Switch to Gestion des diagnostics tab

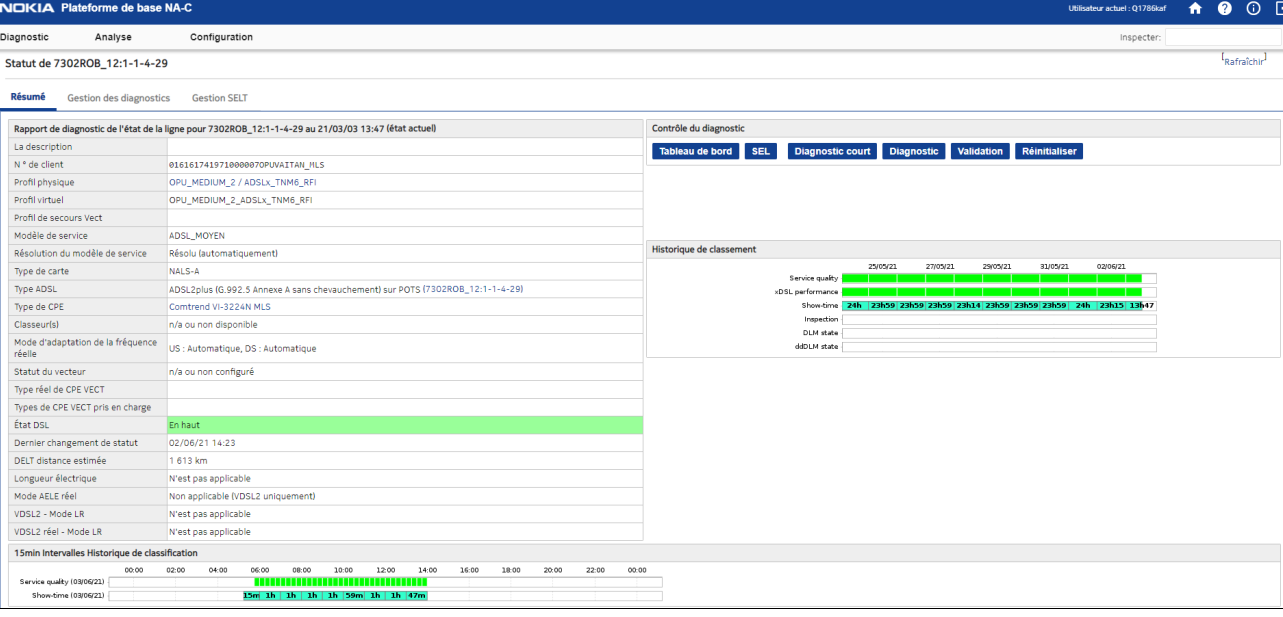pyautogui.click(x=118, y=98)
